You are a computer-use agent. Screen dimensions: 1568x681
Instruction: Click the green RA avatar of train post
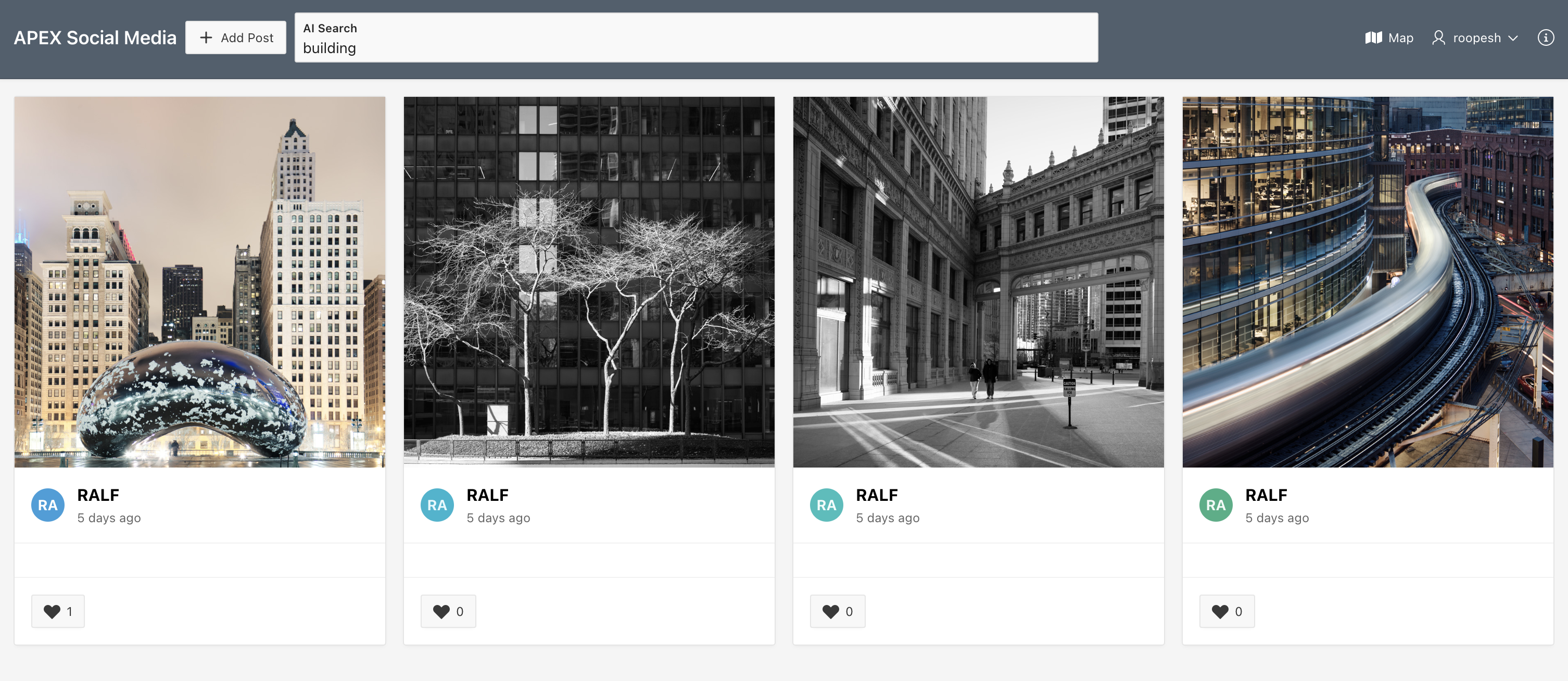point(1216,505)
